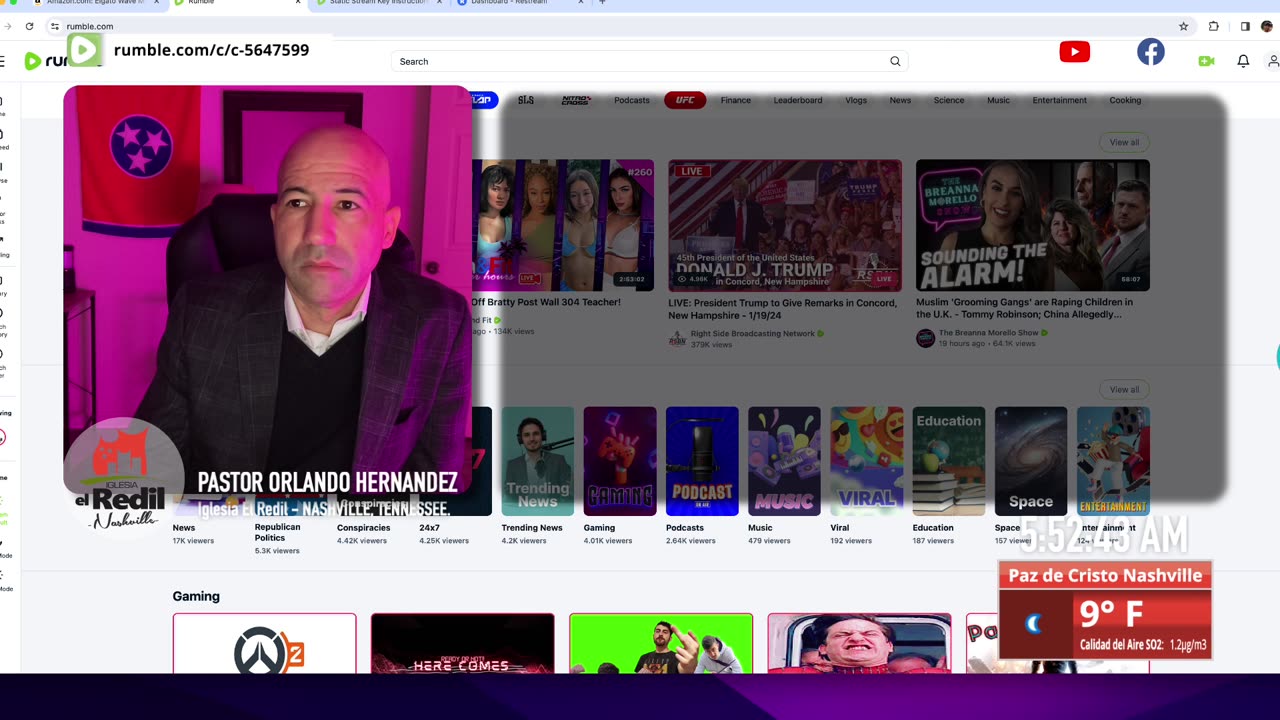1280x720 pixels.
Task: Open the Trending News category tile
Action: tap(538, 461)
